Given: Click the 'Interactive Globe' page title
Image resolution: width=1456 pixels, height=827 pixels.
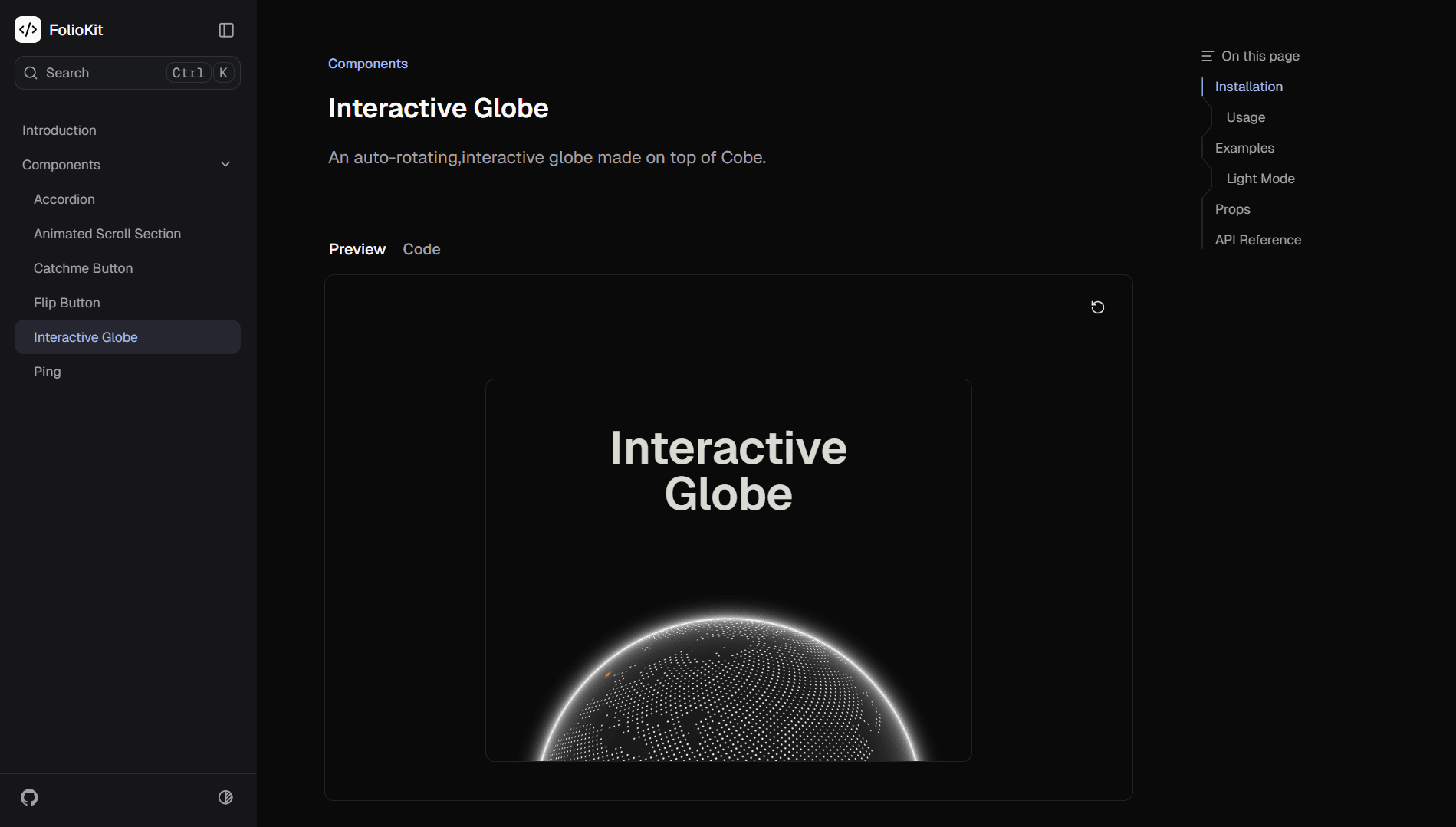Looking at the screenshot, I should pos(439,108).
